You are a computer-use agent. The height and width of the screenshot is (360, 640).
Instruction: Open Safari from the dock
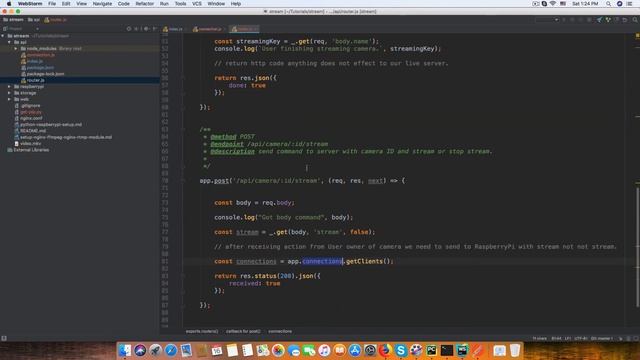click(x=171, y=350)
